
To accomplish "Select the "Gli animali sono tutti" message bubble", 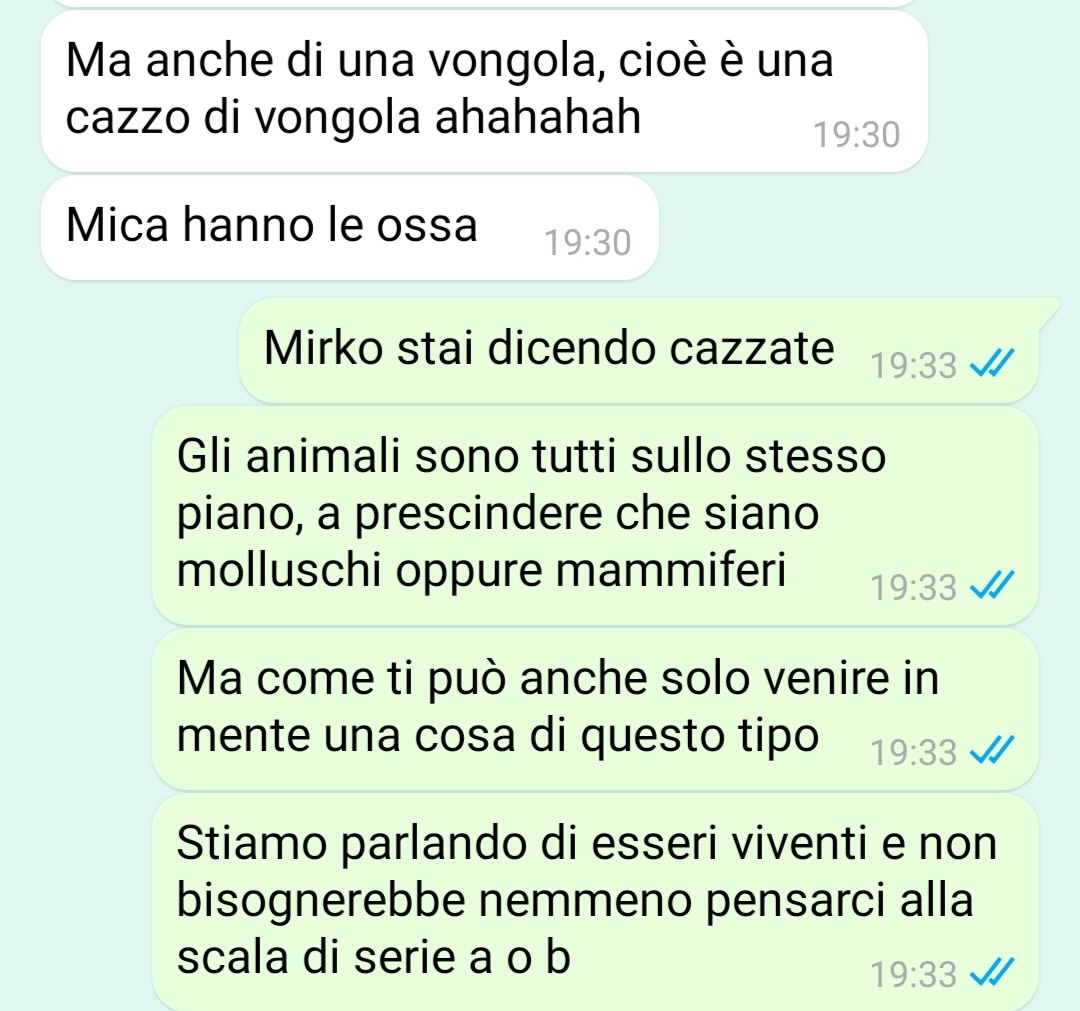I will pyautogui.click(x=595, y=516).
